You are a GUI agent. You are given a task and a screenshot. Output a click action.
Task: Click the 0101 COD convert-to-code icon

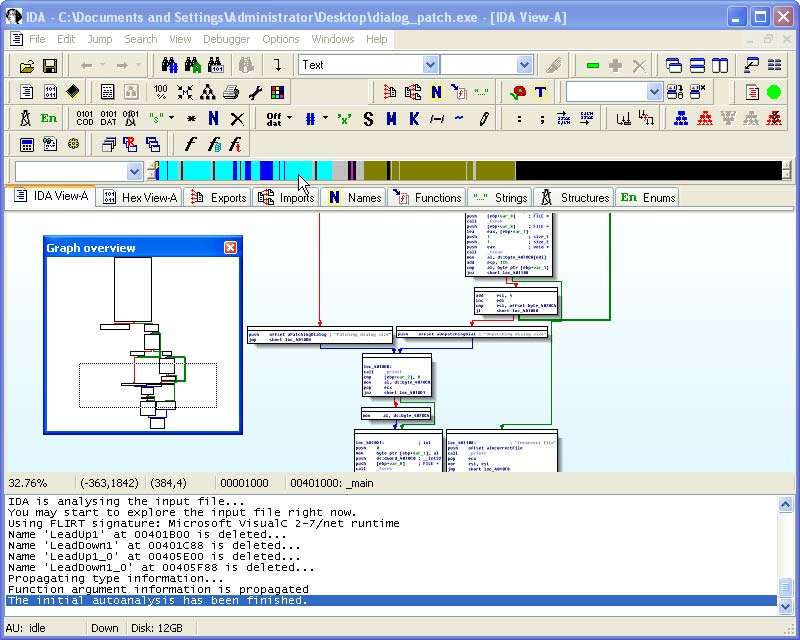(84, 118)
